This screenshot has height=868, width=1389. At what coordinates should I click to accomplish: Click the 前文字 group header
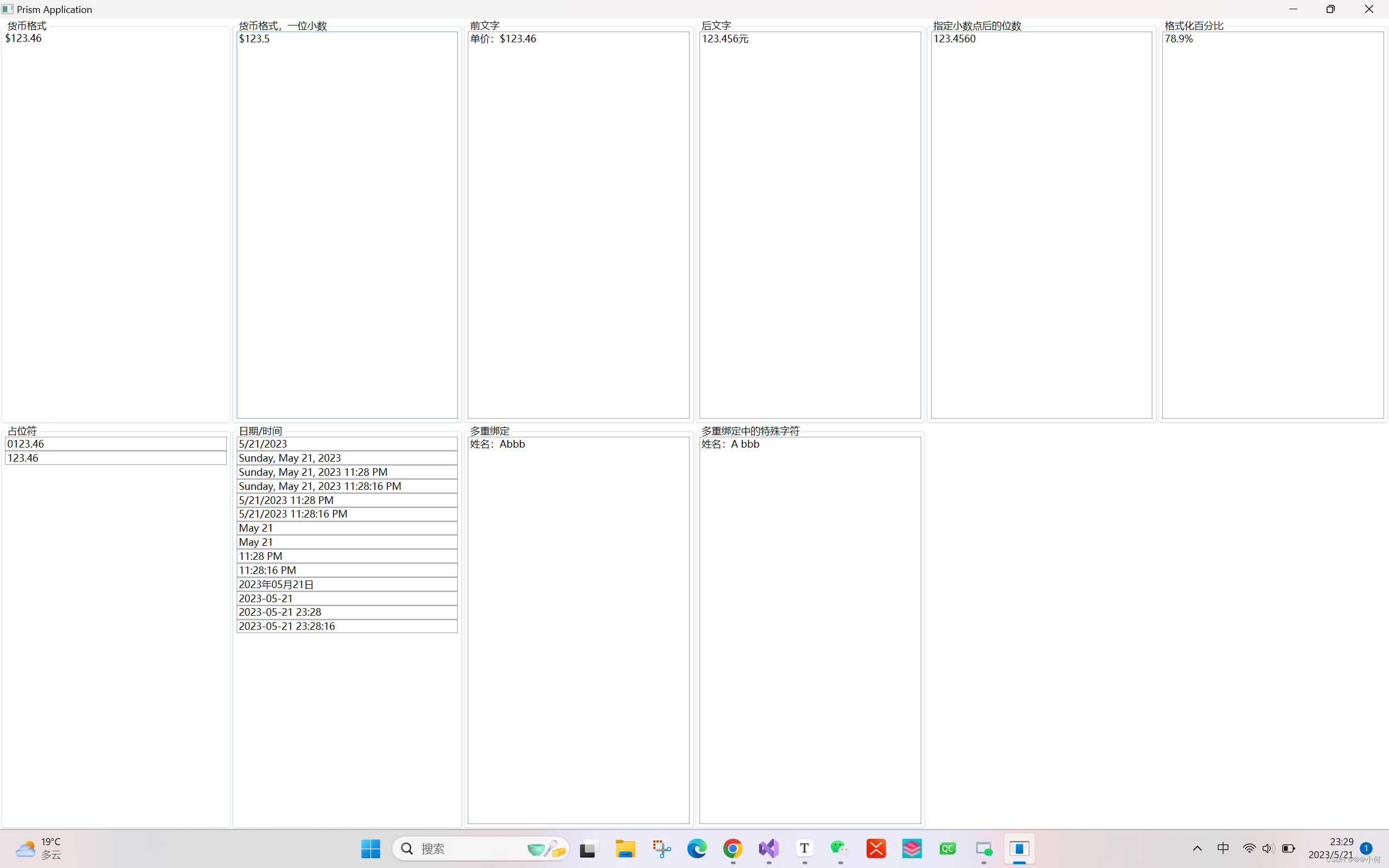click(485, 26)
